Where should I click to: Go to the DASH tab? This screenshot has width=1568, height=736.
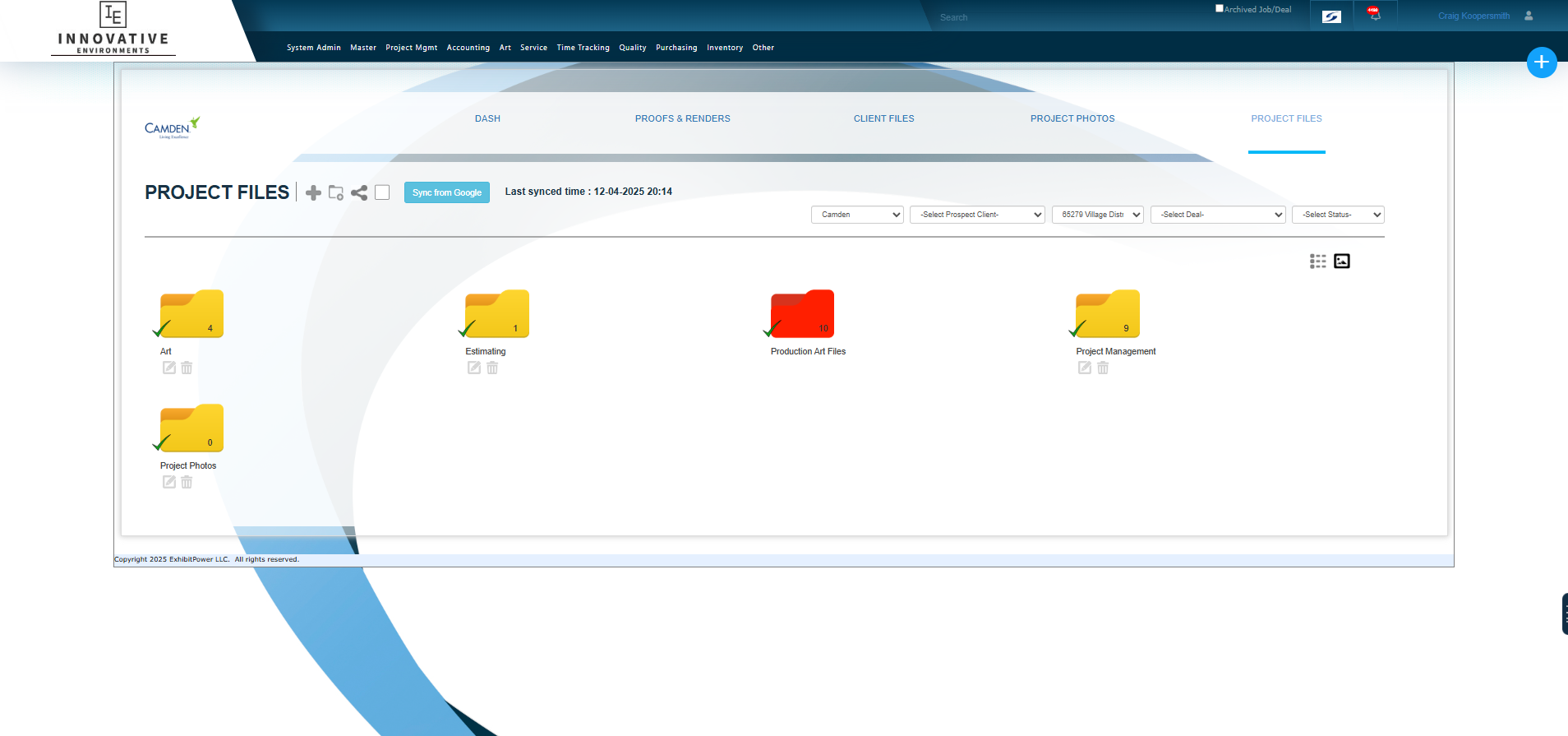(x=487, y=118)
